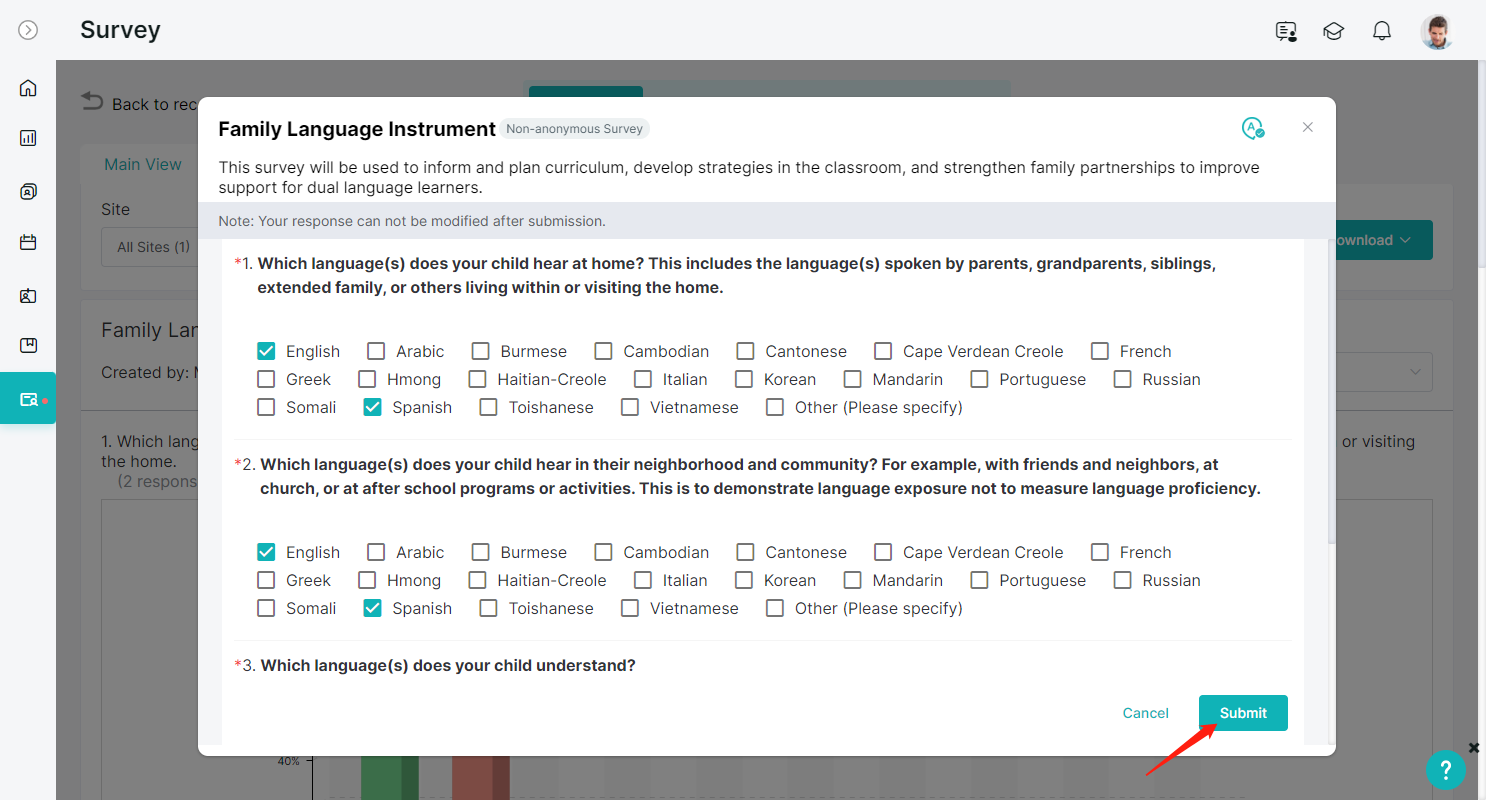Open the All Sites dropdown
The height and width of the screenshot is (800, 1486).
[x=150, y=247]
